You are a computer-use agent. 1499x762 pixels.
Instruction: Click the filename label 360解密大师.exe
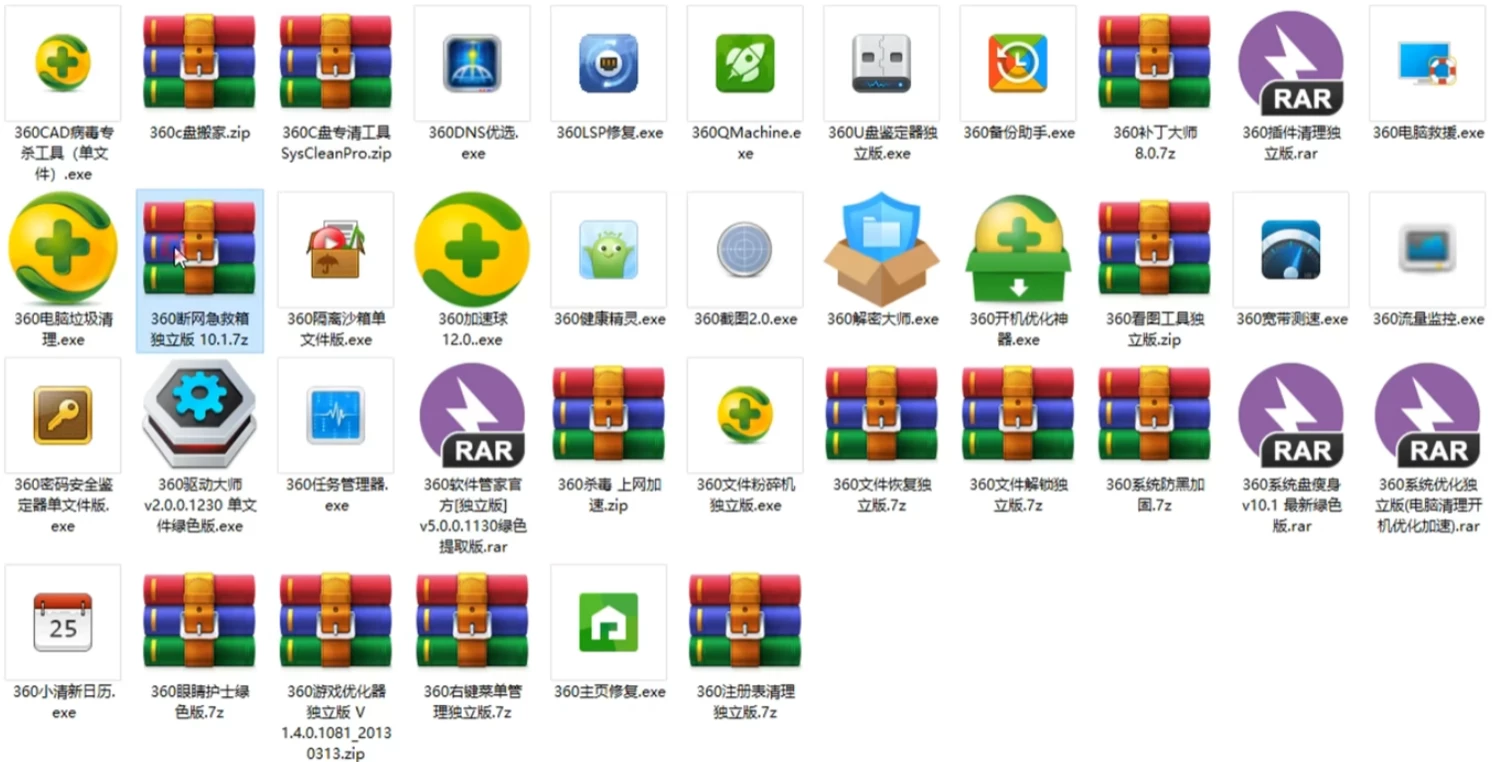tap(883, 319)
